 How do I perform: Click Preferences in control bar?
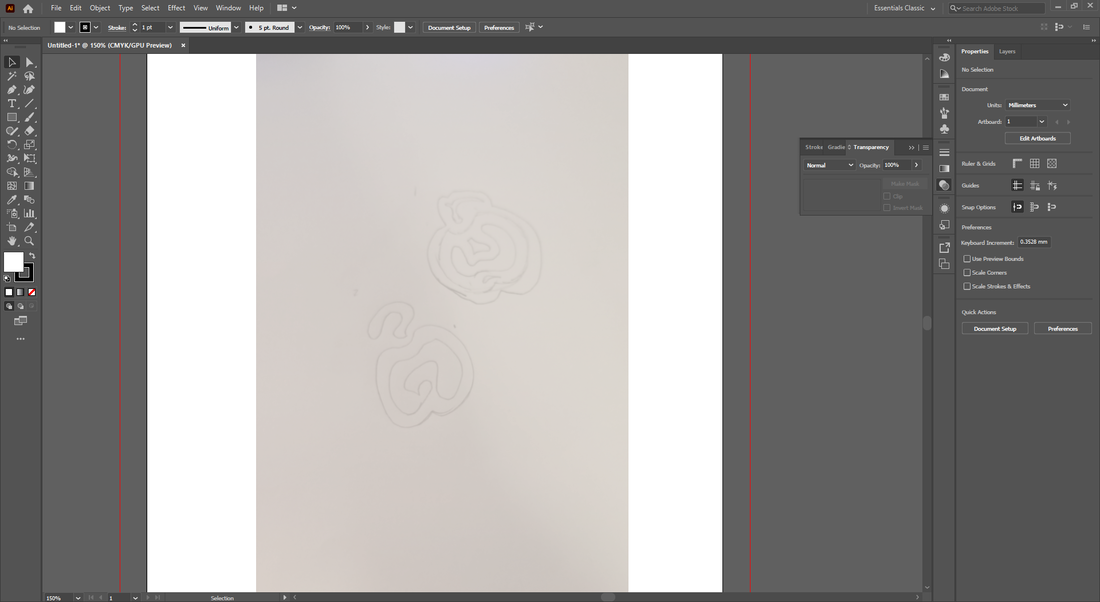pyautogui.click(x=499, y=27)
